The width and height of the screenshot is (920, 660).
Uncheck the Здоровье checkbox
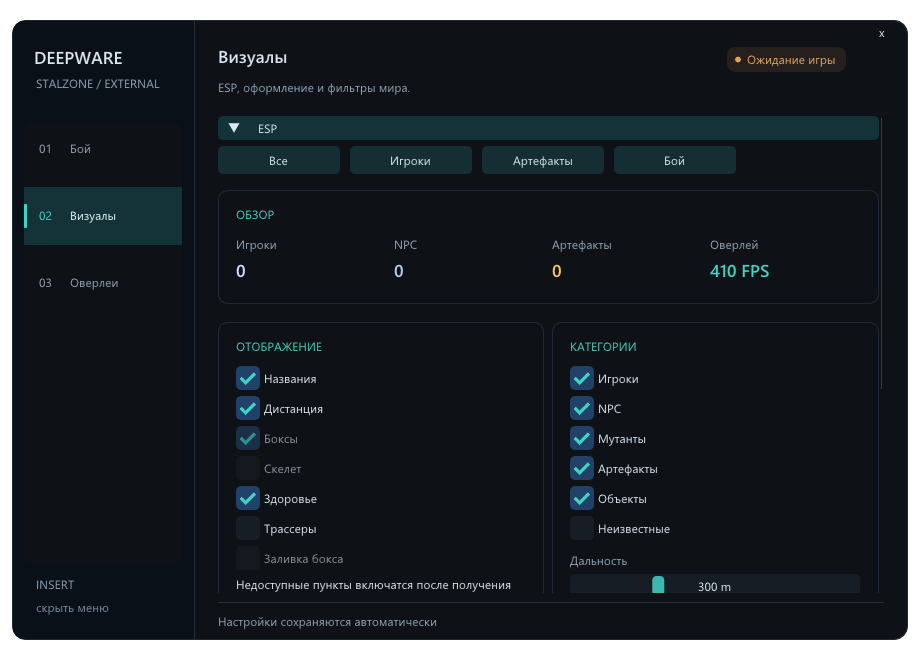[x=248, y=498]
